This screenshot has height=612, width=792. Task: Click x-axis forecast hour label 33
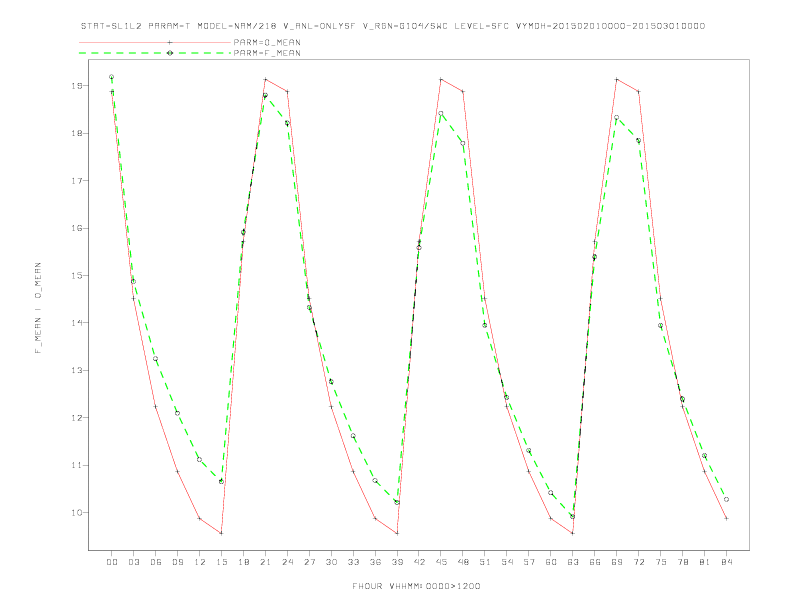tap(354, 562)
